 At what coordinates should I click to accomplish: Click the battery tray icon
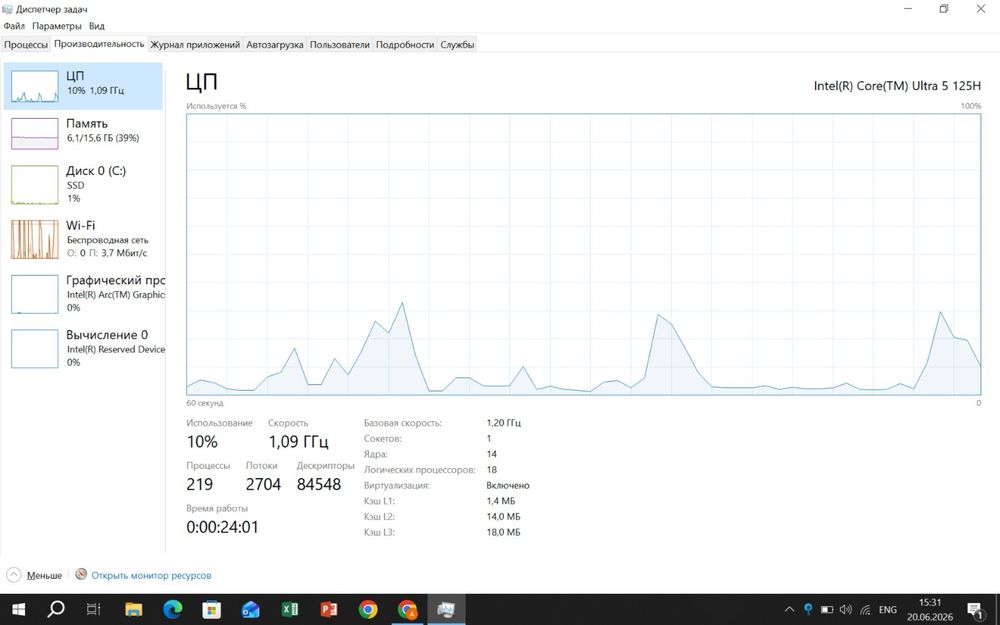click(827, 610)
